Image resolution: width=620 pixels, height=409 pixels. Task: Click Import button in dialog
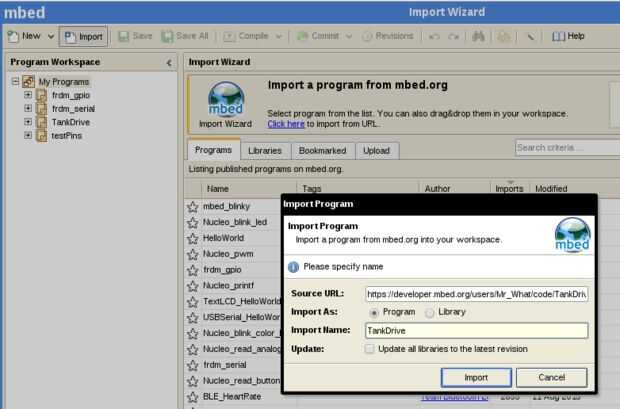476,377
